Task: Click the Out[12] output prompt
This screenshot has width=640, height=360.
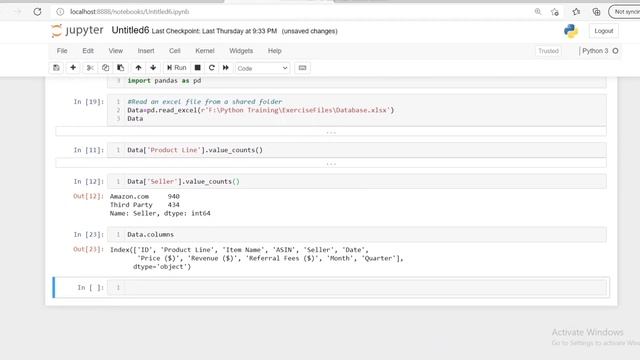Action: [89, 196]
